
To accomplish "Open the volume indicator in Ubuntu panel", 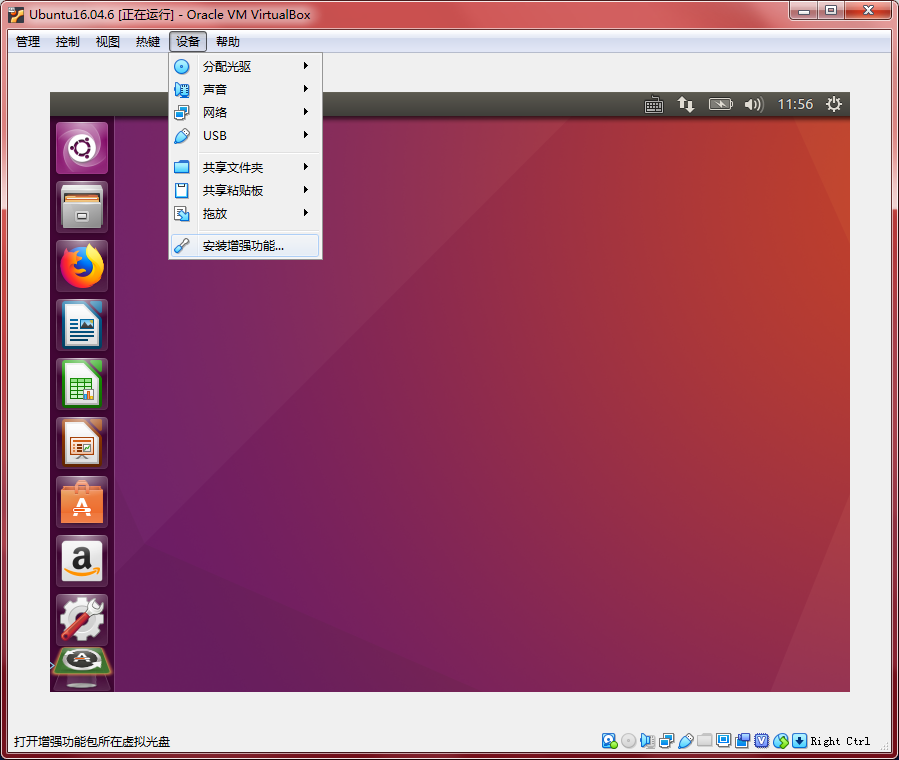I will point(754,104).
